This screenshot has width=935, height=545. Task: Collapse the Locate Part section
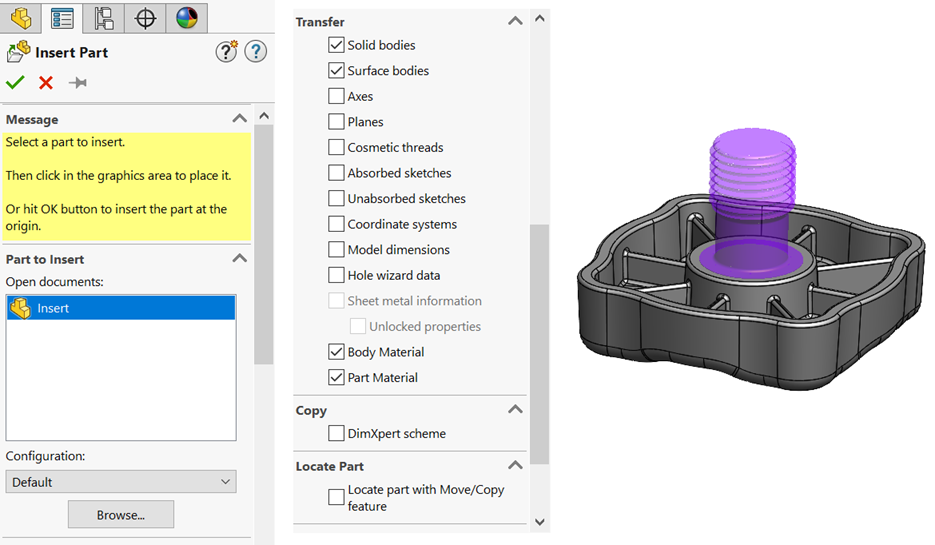point(515,466)
